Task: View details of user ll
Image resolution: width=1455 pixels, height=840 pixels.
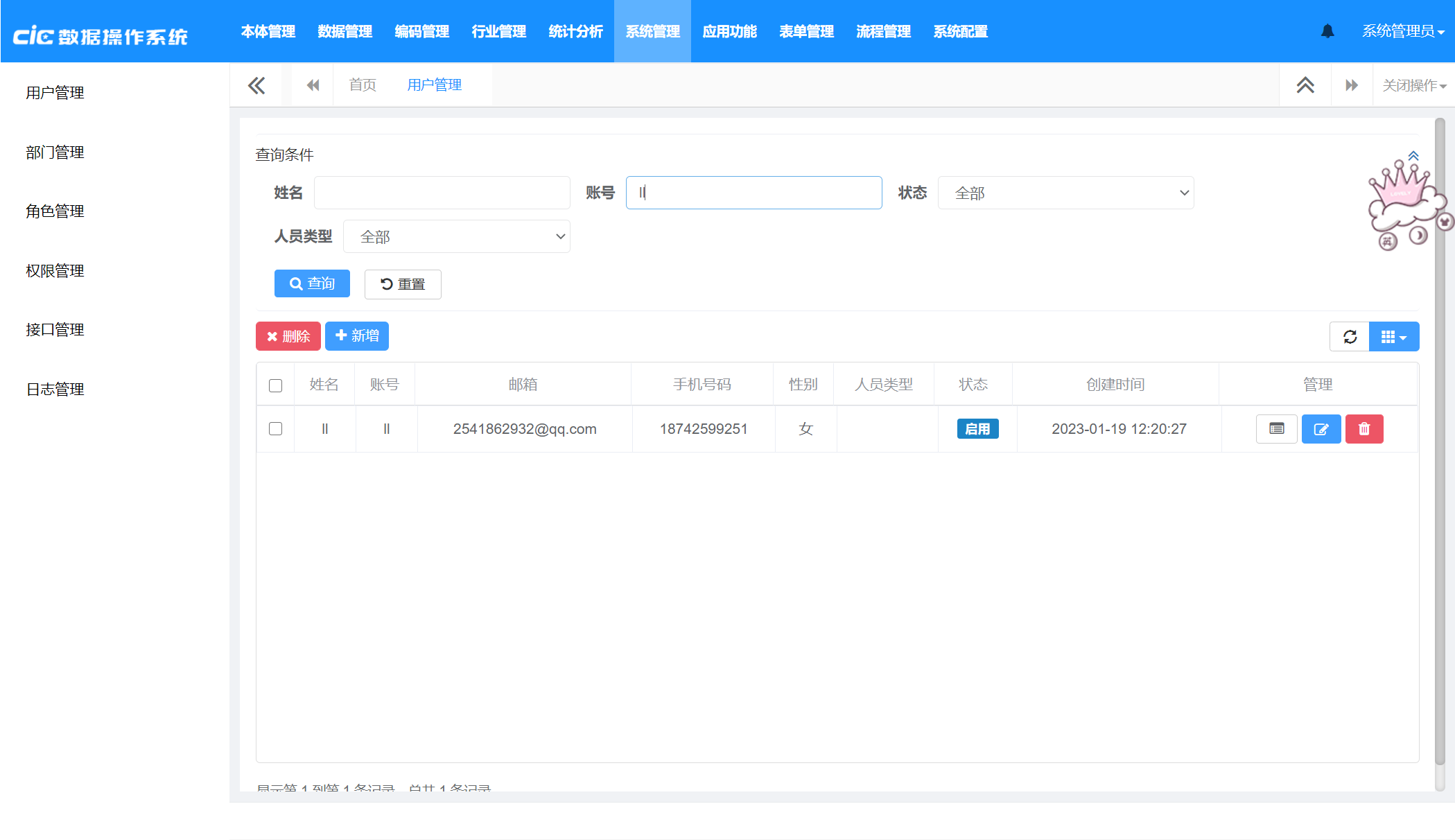Action: (x=1276, y=429)
